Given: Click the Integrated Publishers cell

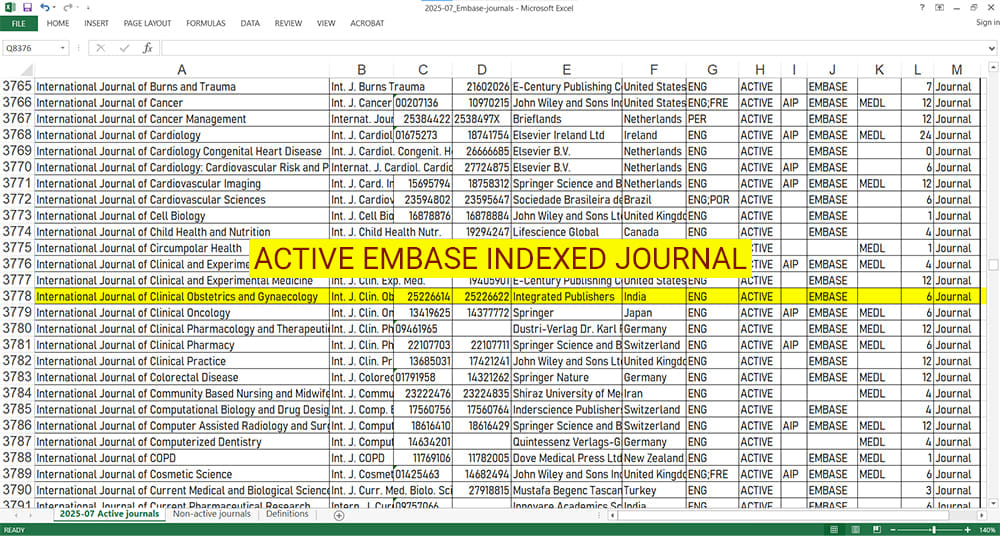Looking at the screenshot, I should pos(566,297).
